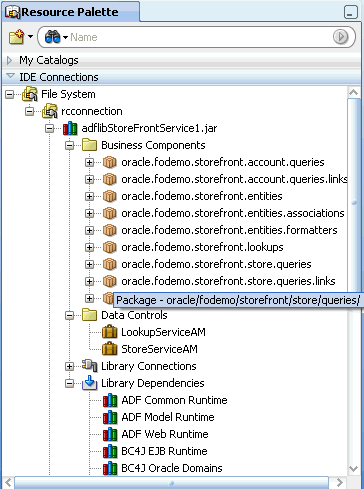Expand the package node hidden behind tooltip
Screen dimensions: 364x489
89,298
